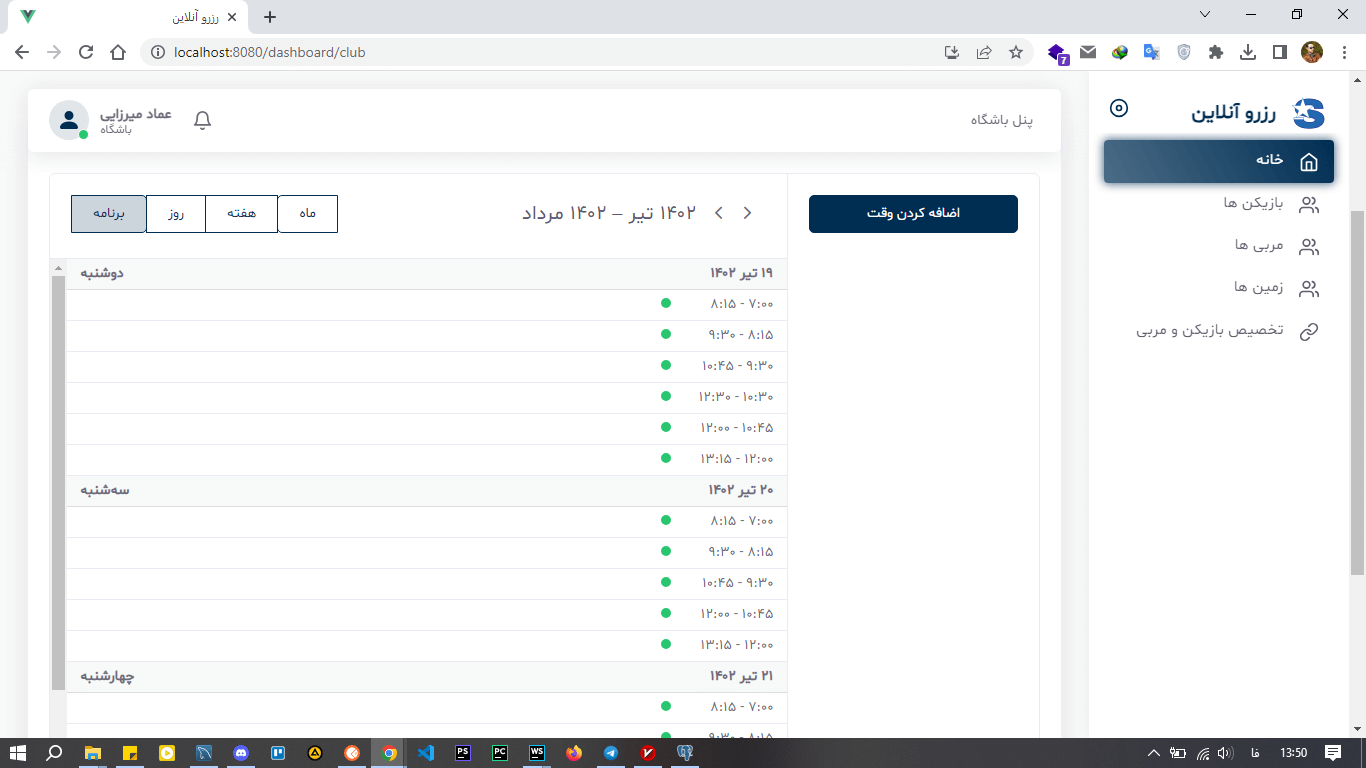The height and width of the screenshot is (768, 1366).
Task: Click the ۲۰ تیر ۱۴۰۲ date header
Action: tap(741, 490)
